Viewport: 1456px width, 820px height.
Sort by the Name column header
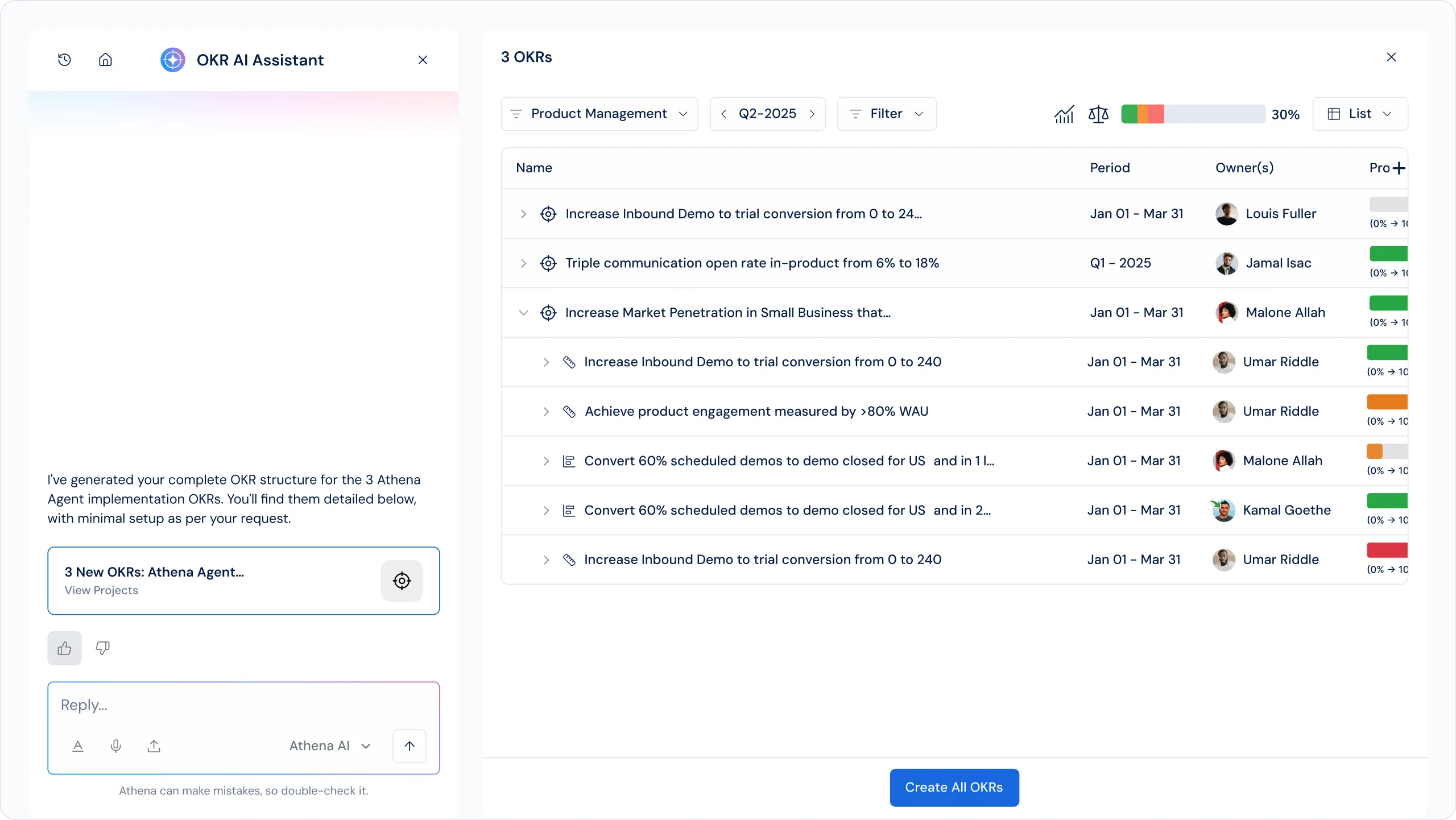[534, 168]
